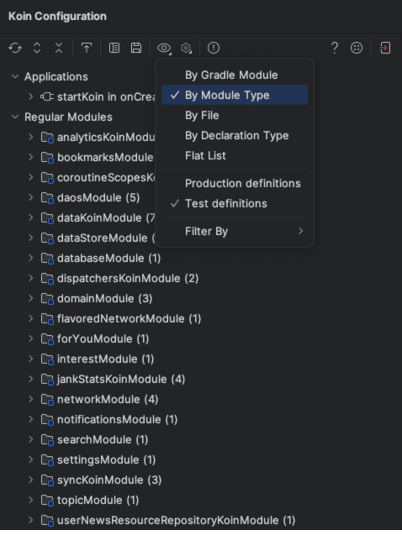Click the forYouModule folder icon

pyautogui.click(x=47, y=339)
